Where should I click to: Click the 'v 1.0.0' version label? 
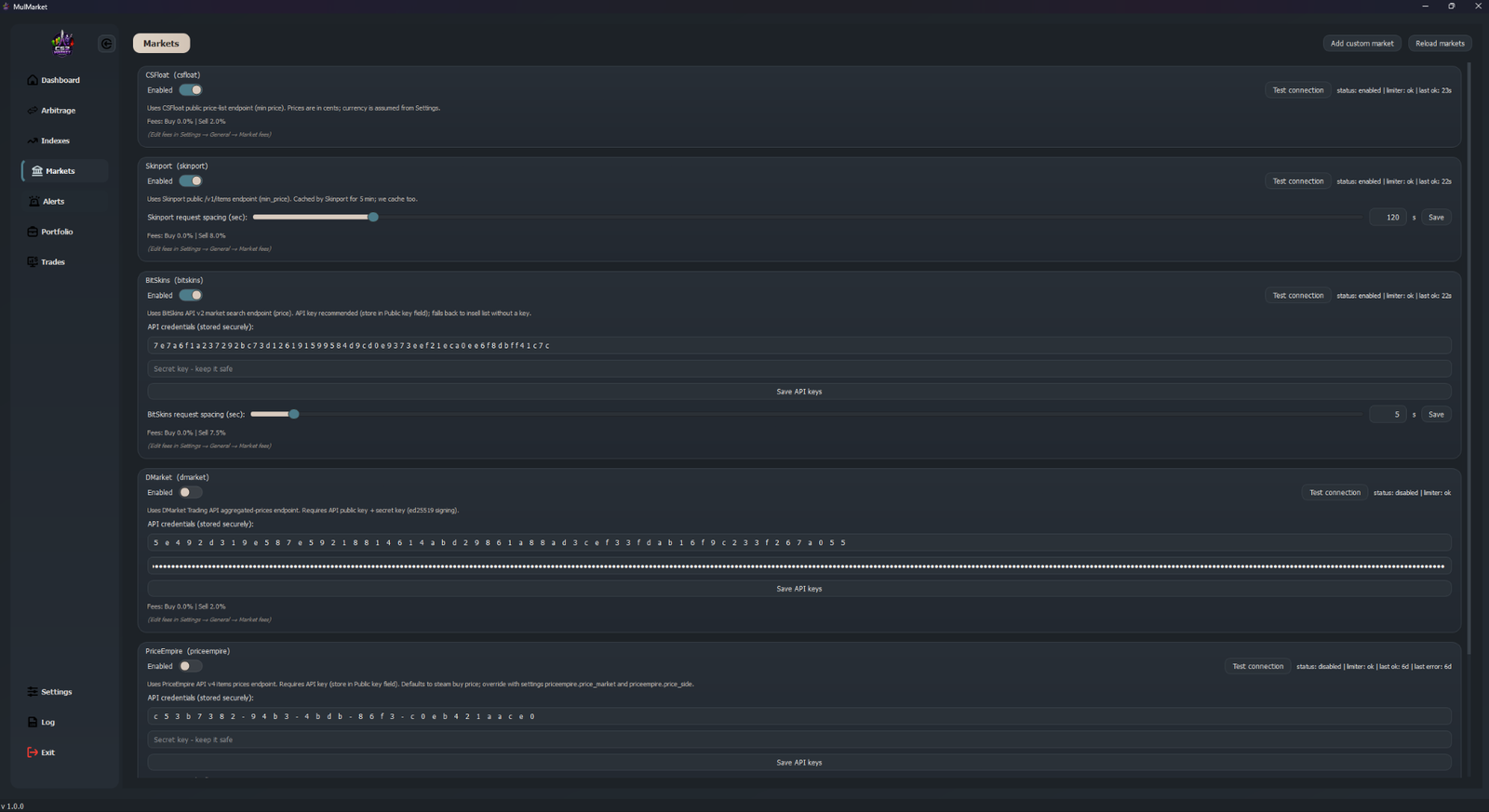(x=13, y=806)
